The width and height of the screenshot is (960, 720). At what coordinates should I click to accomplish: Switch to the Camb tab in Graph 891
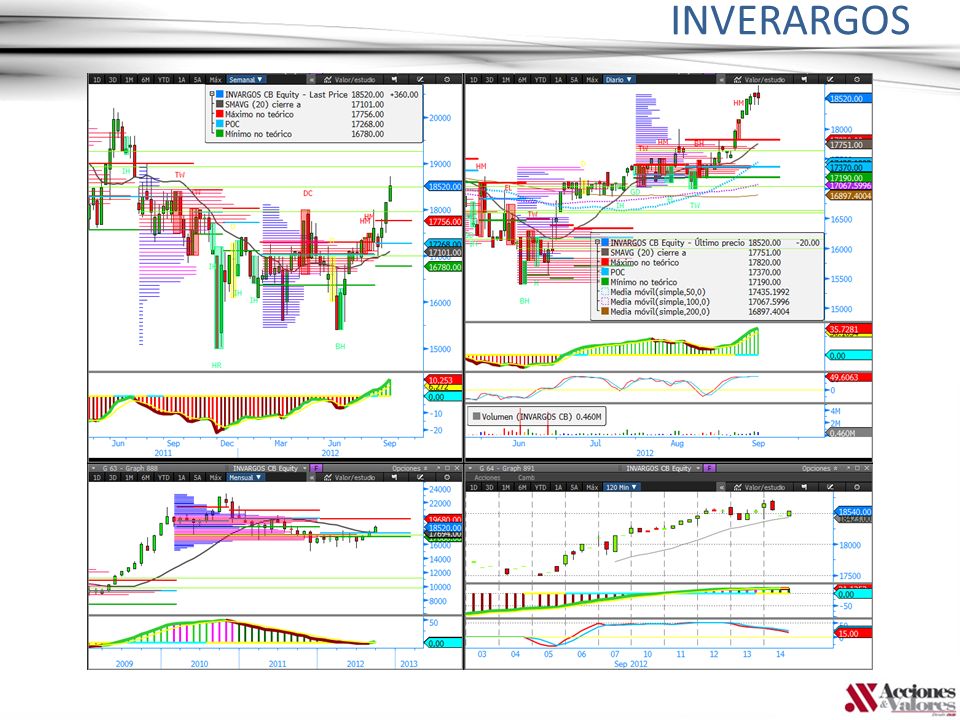(526, 478)
